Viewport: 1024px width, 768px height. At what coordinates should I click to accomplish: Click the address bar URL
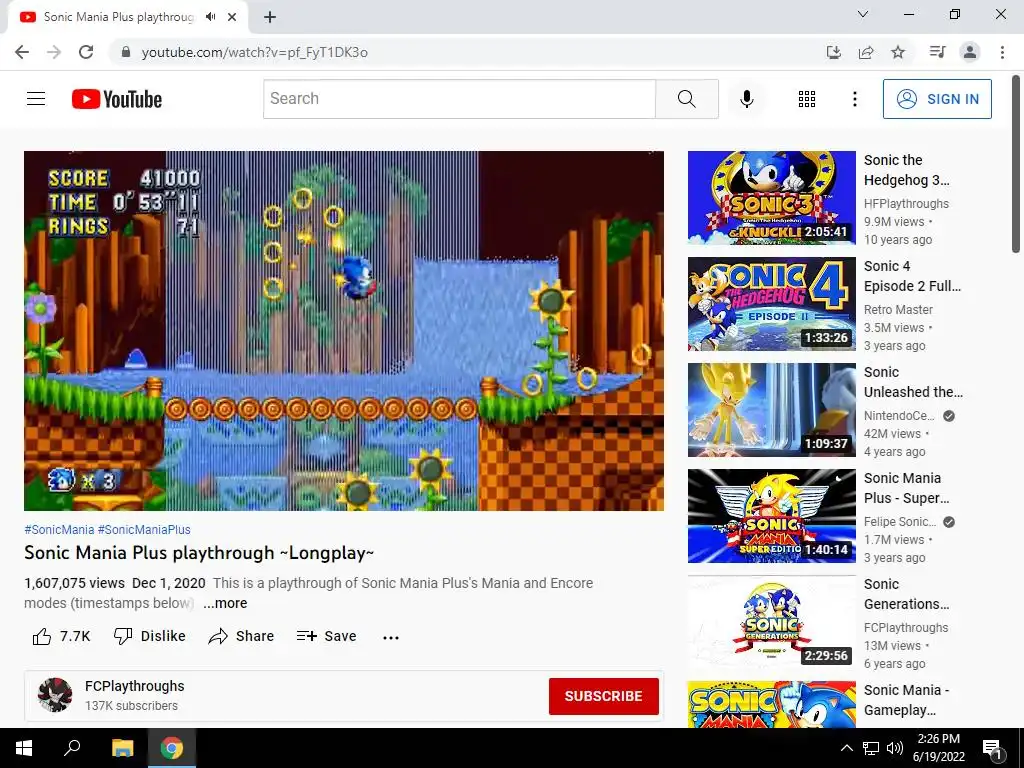click(255, 52)
